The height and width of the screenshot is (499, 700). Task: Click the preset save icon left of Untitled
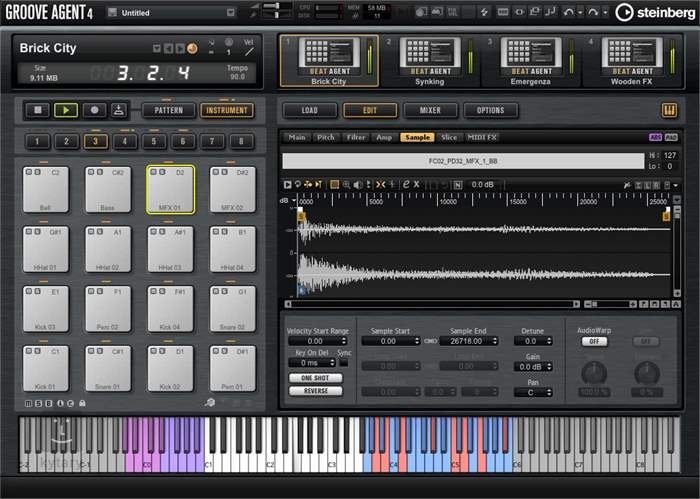point(113,12)
